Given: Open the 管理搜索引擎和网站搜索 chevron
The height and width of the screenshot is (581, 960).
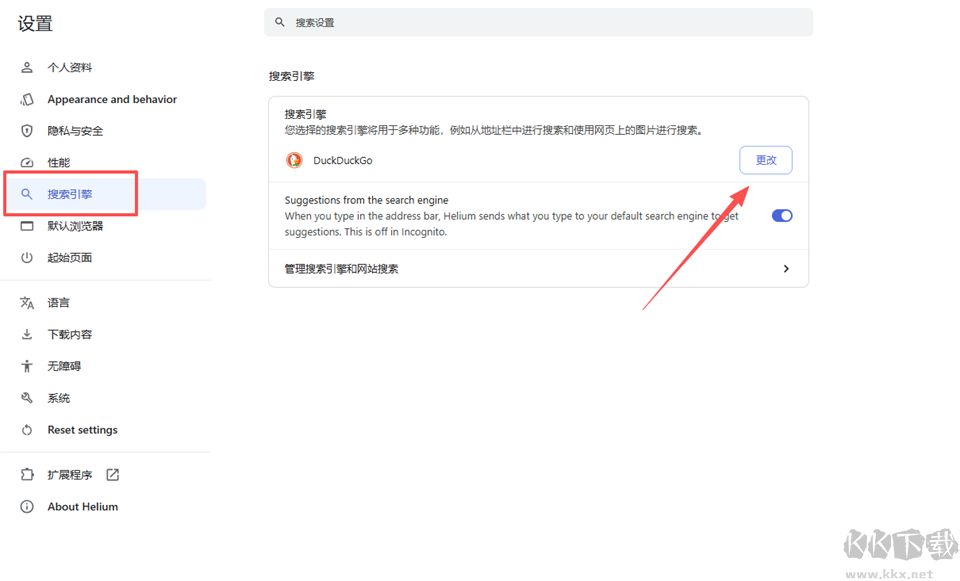Looking at the screenshot, I should click(x=786, y=268).
